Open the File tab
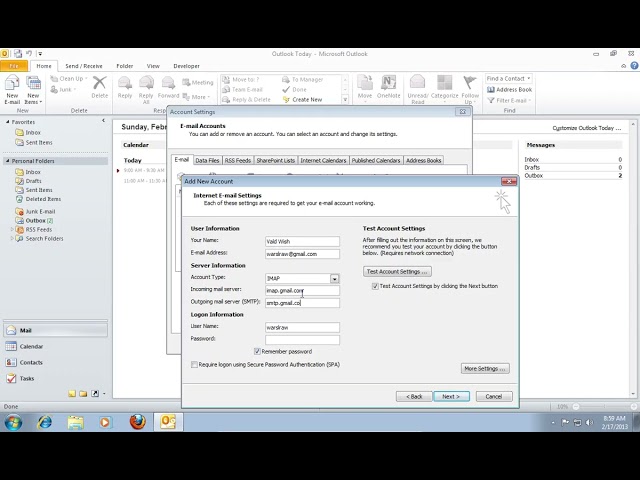The width and height of the screenshot is (640, 480). coord(14,66)
